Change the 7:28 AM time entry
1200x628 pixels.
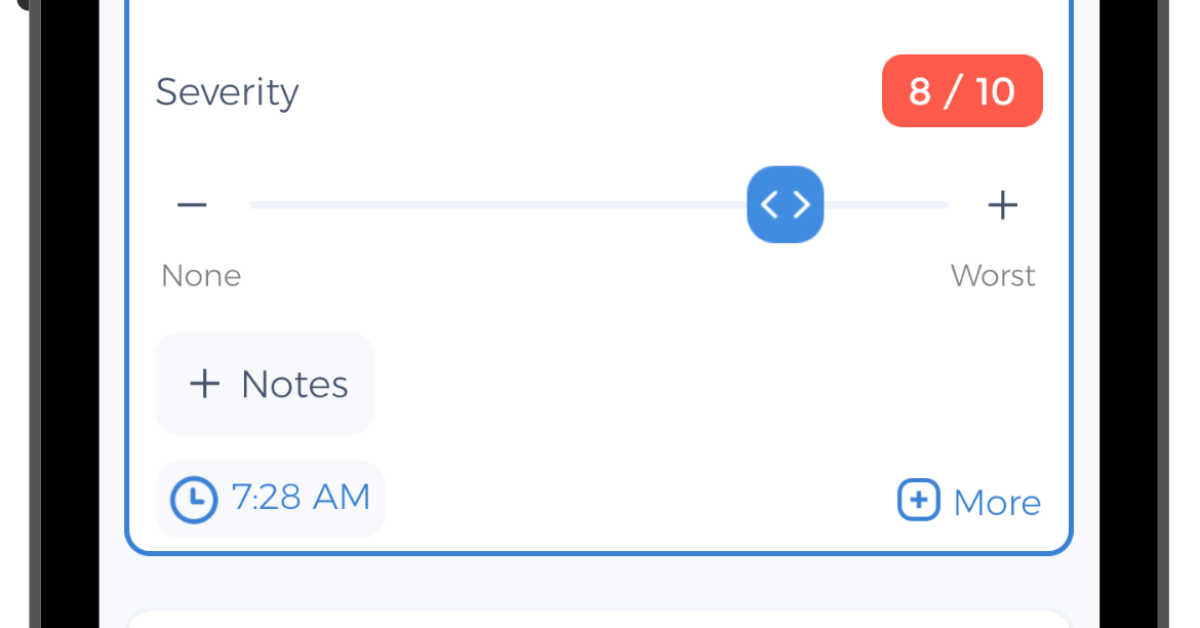pos(270,498)
